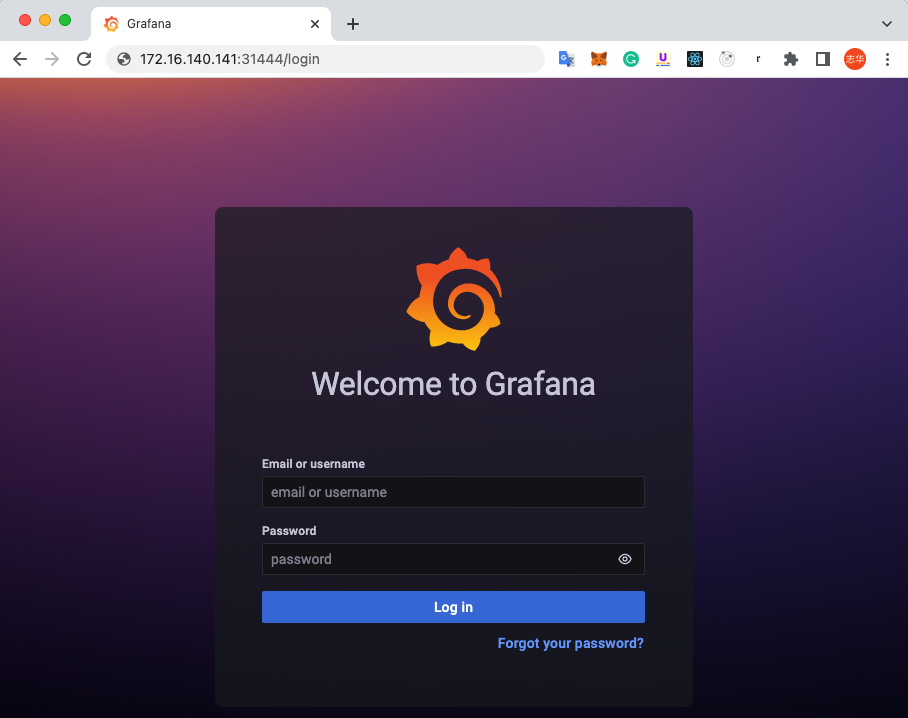
Task: Open the Extensions puzzle piece menu
Action: point(790,59)
